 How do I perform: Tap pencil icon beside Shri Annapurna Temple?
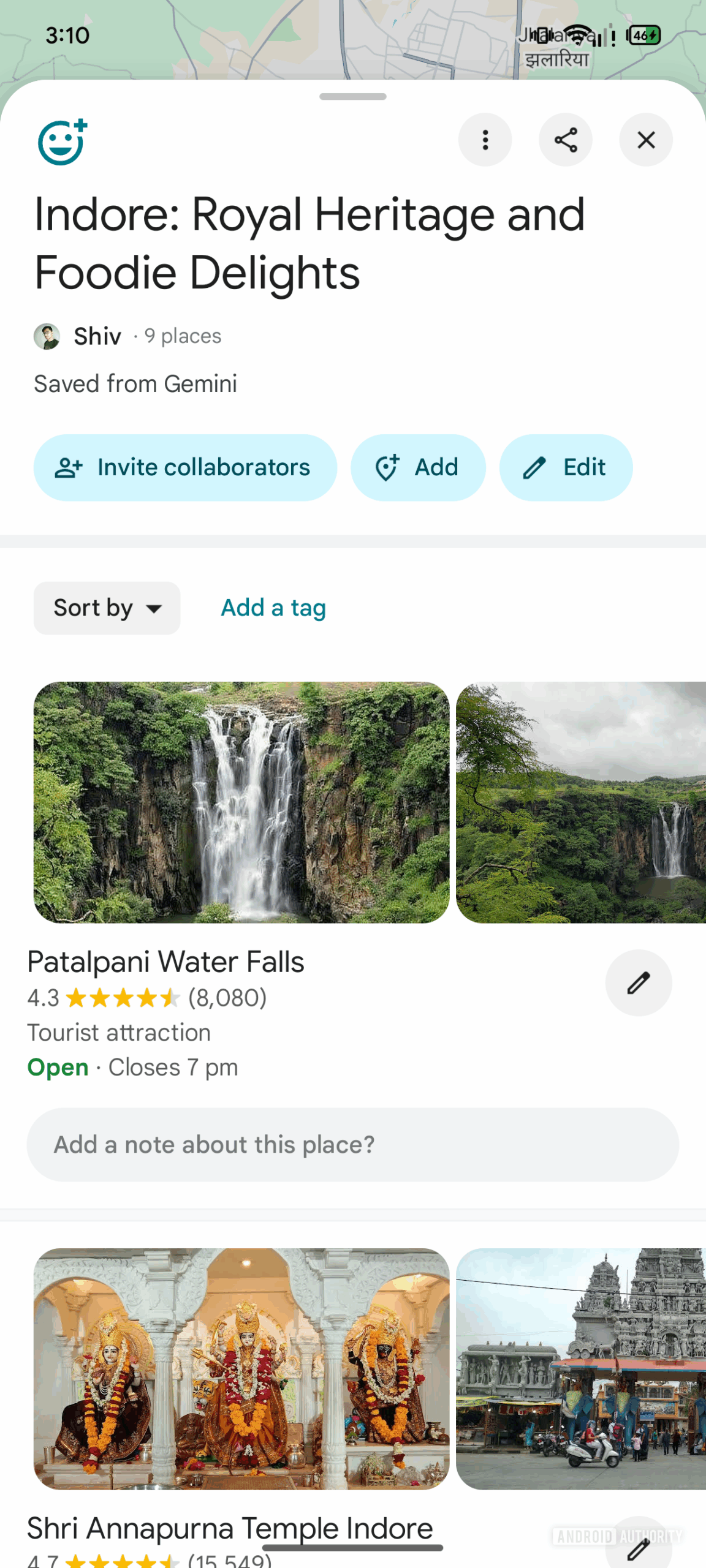pyautogui.click(x=638, y=1550)
